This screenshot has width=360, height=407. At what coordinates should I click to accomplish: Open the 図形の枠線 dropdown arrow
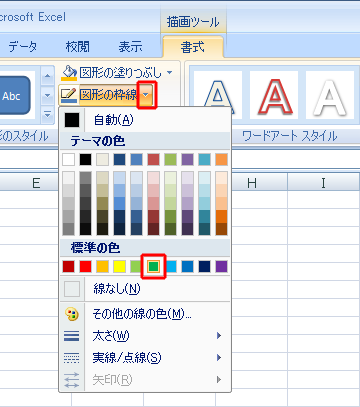click(146, 95)
